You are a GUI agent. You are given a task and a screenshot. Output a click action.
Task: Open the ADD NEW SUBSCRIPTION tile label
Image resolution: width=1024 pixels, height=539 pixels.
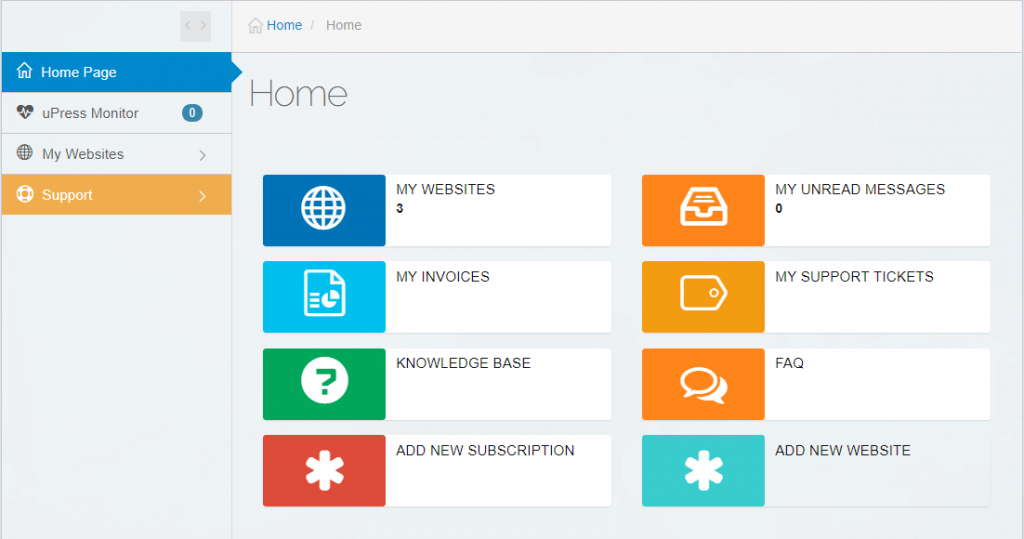coord(485,451)
